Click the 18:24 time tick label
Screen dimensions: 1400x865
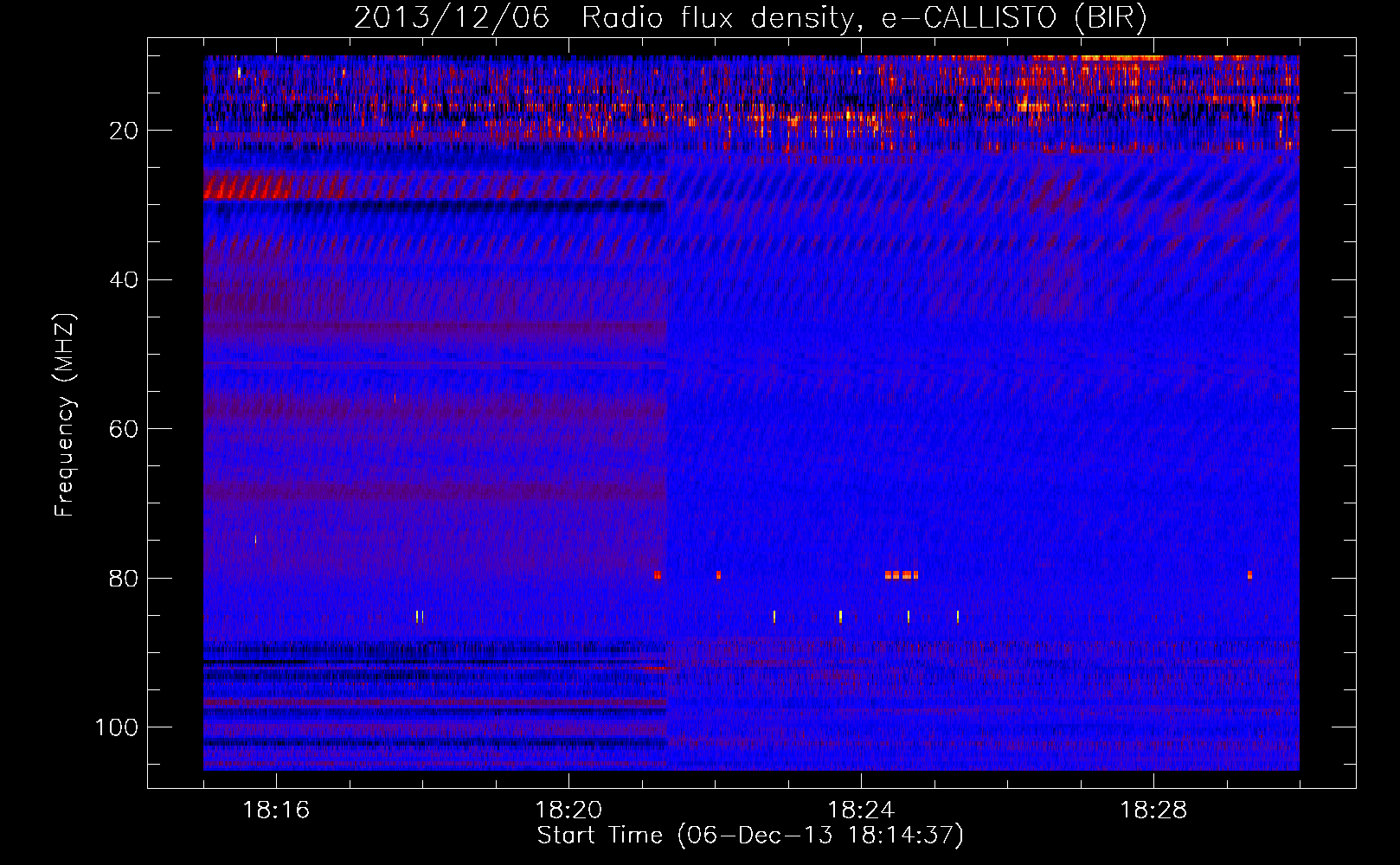(x=861, y=811)
